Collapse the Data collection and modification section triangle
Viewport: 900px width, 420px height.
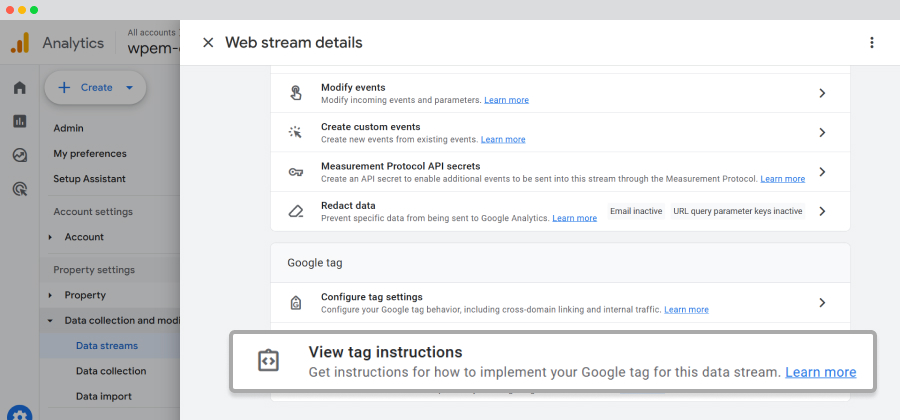(50, 321)
